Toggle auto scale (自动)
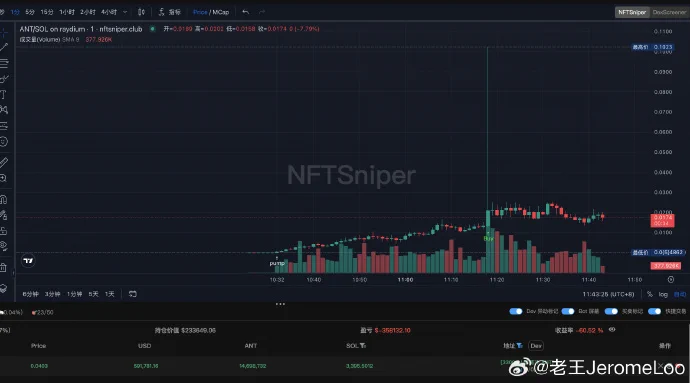The width and height of the screenshot is (690, 383). (680, 294)
